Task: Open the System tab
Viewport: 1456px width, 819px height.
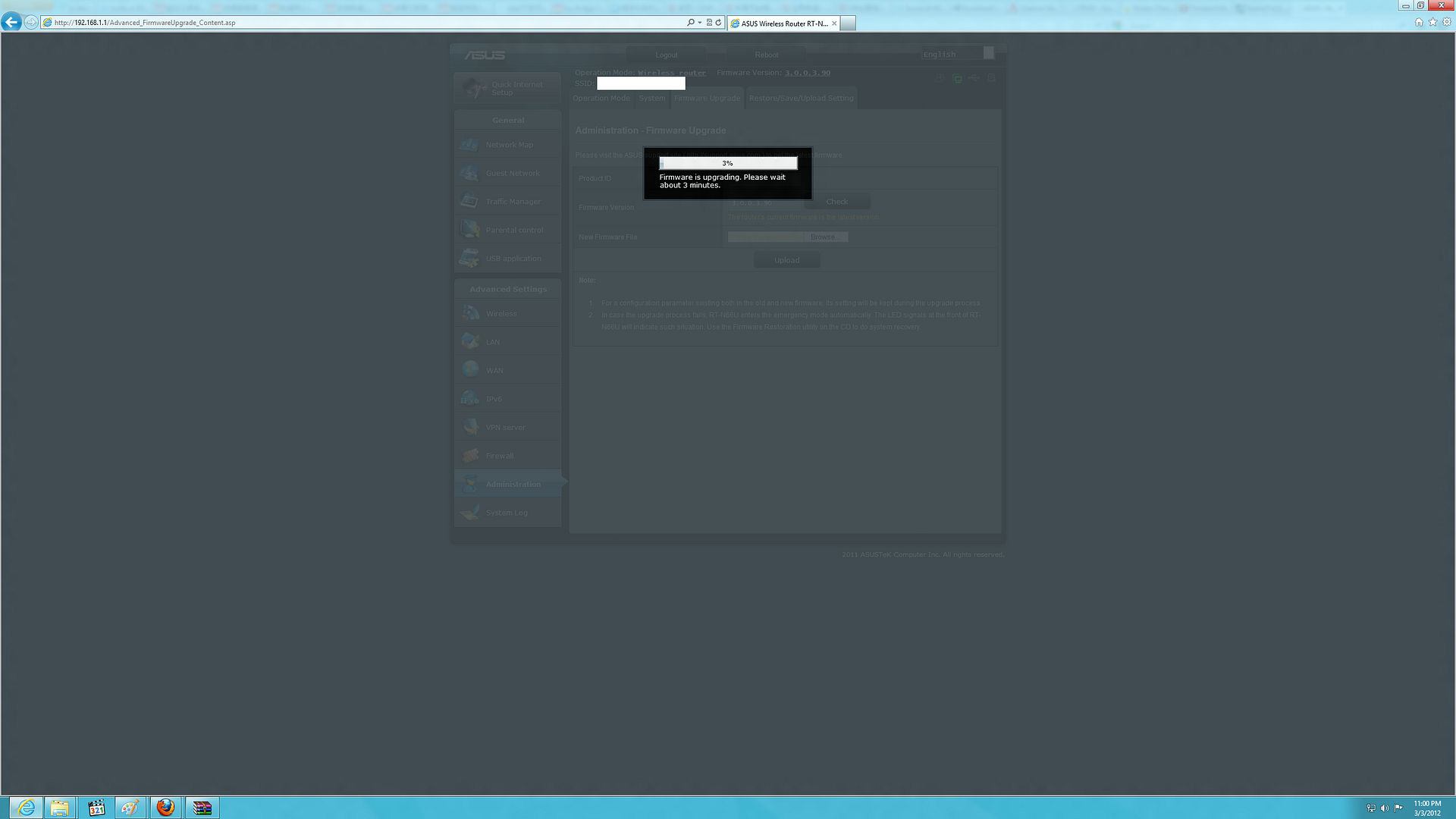Action: click(x=651, y=99)
